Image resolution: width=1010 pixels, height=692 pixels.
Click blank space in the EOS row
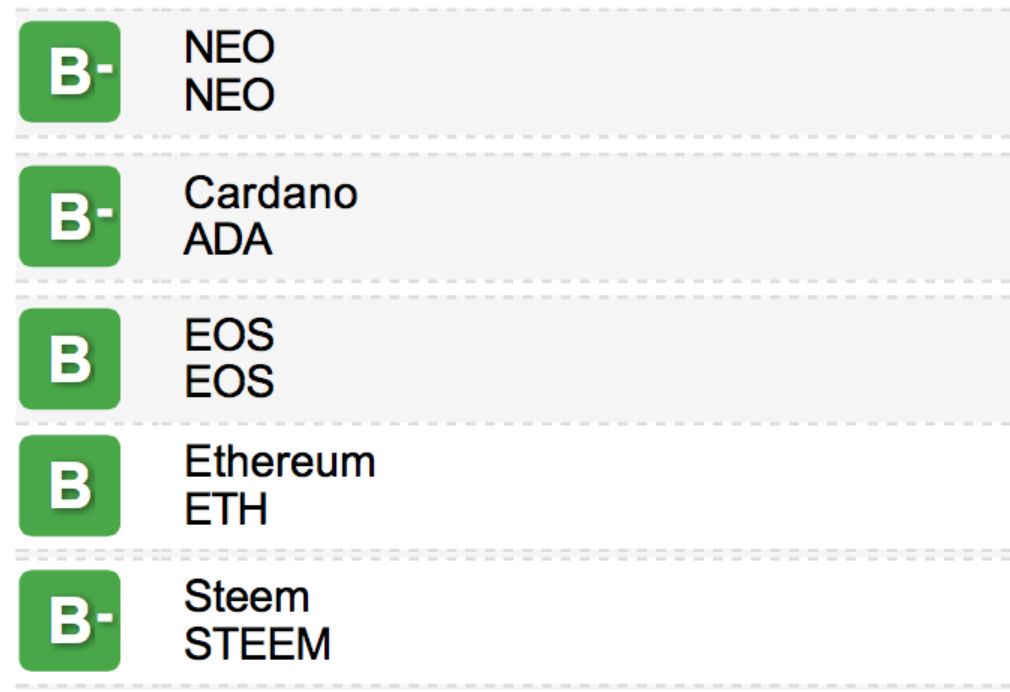tap(650, 359)
